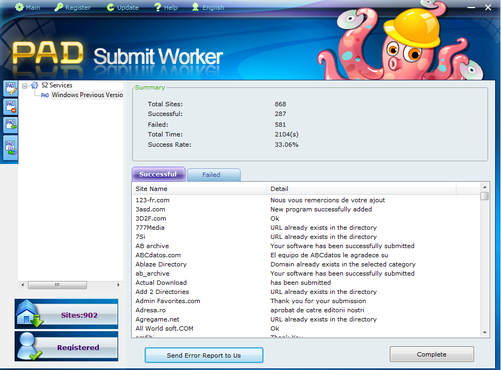
Task: Click the person icon beside English
Action: 195,7
